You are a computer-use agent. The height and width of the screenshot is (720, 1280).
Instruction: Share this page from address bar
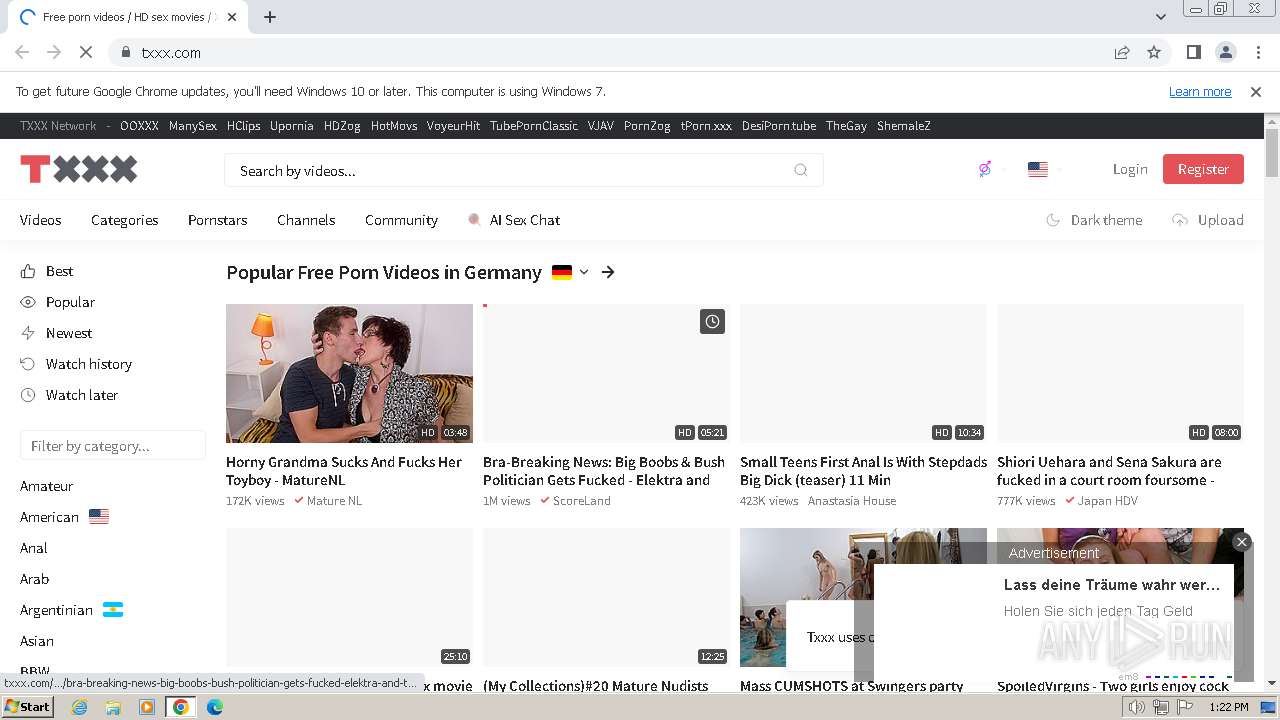coord(1122,52)
